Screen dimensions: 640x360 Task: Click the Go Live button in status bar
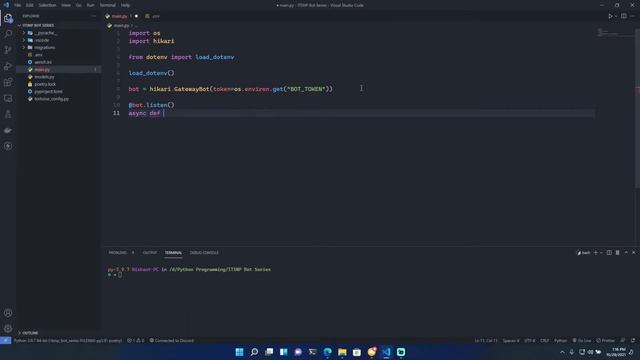[x=582, y=340]
